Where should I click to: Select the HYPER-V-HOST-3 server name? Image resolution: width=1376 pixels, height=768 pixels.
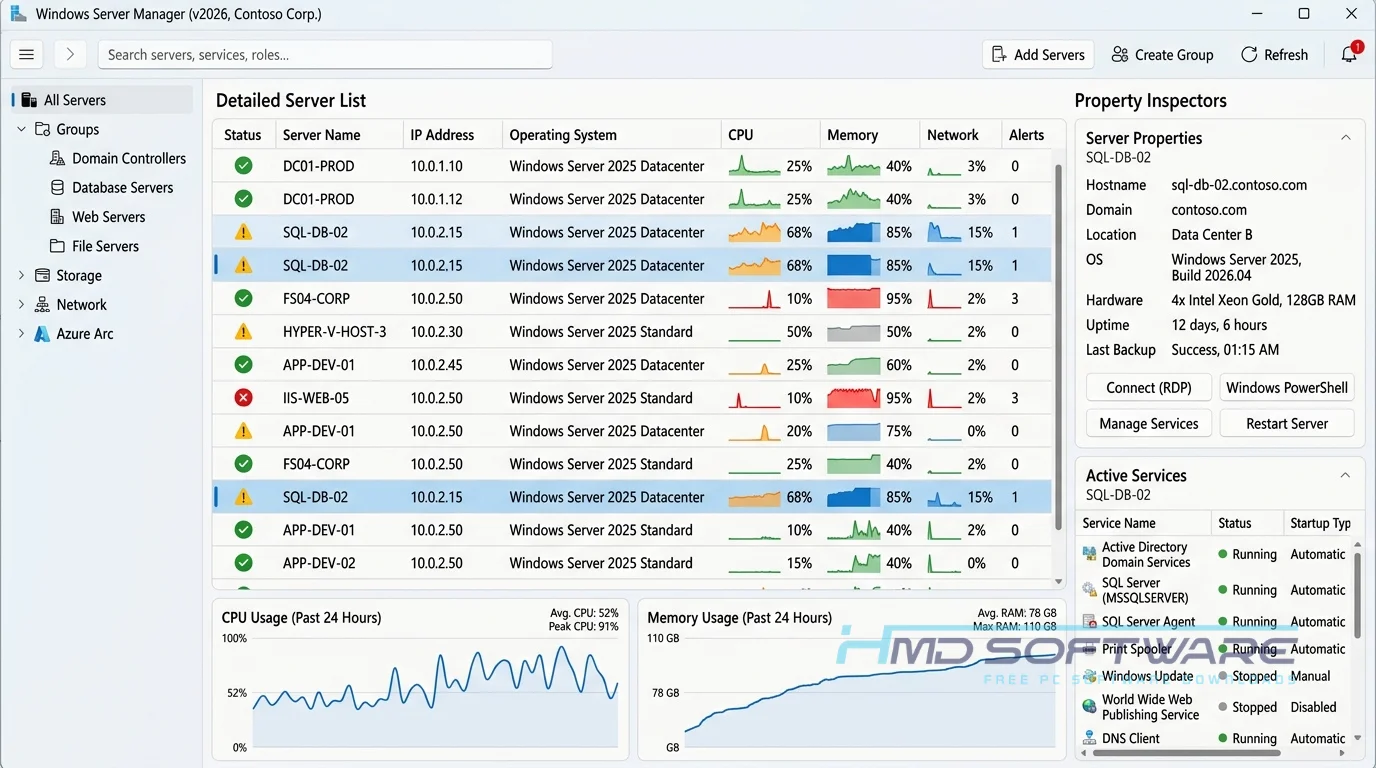[x=334, y=331]
